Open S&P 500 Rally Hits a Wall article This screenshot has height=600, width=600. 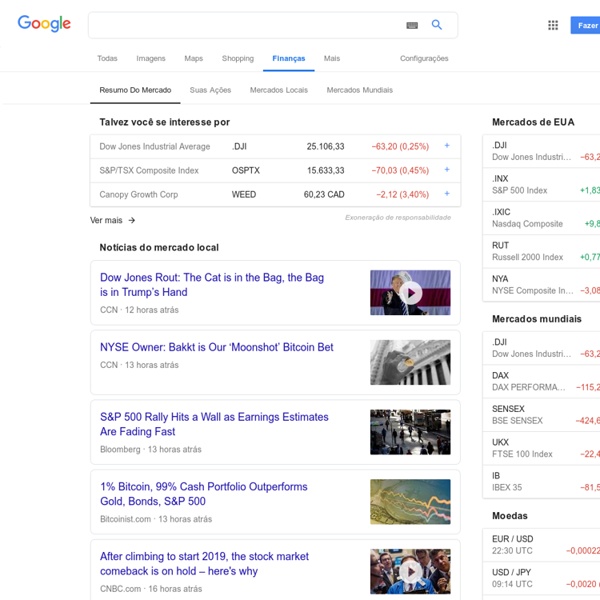pos(214,424)
